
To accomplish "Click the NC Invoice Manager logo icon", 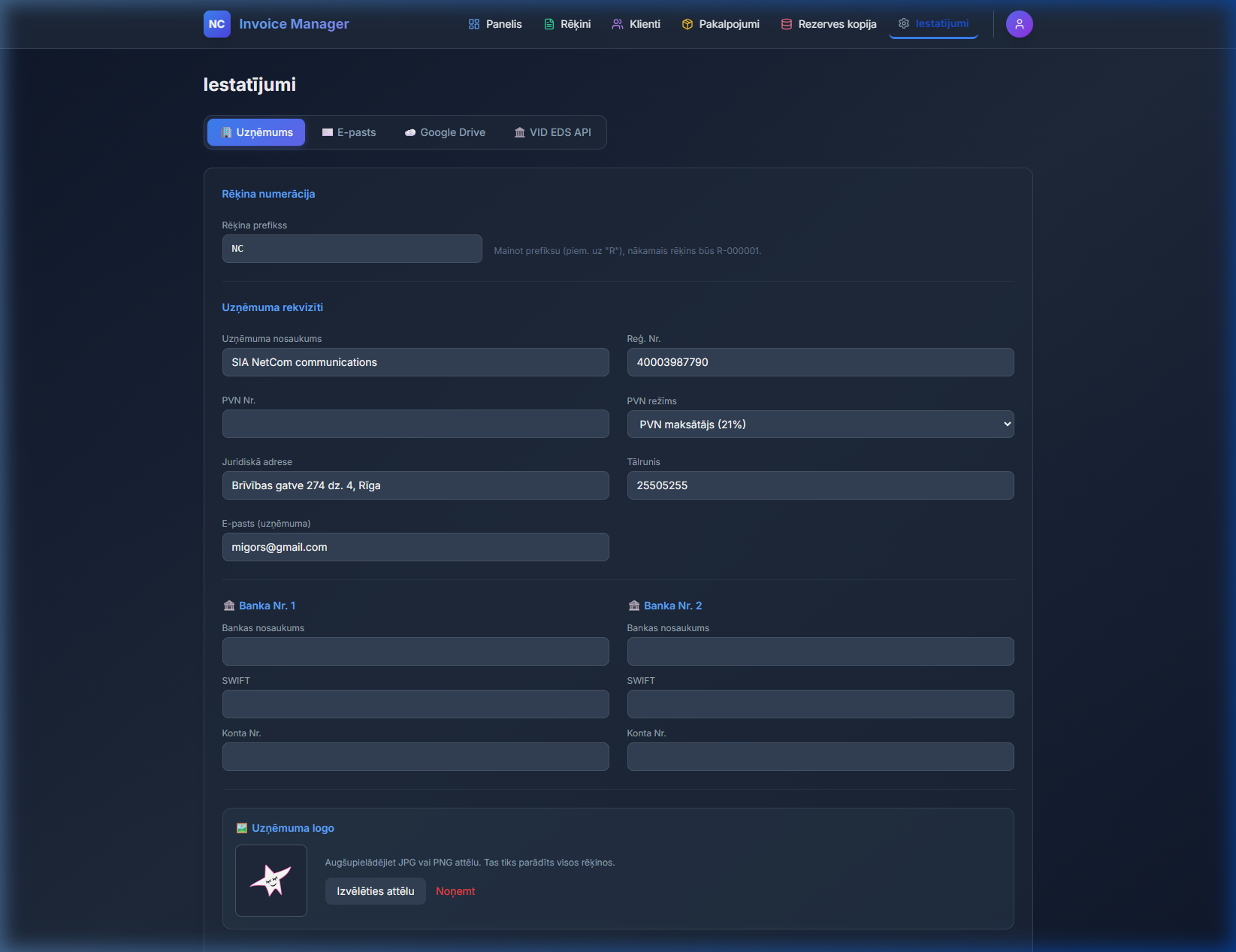I will tap(216, 24).
